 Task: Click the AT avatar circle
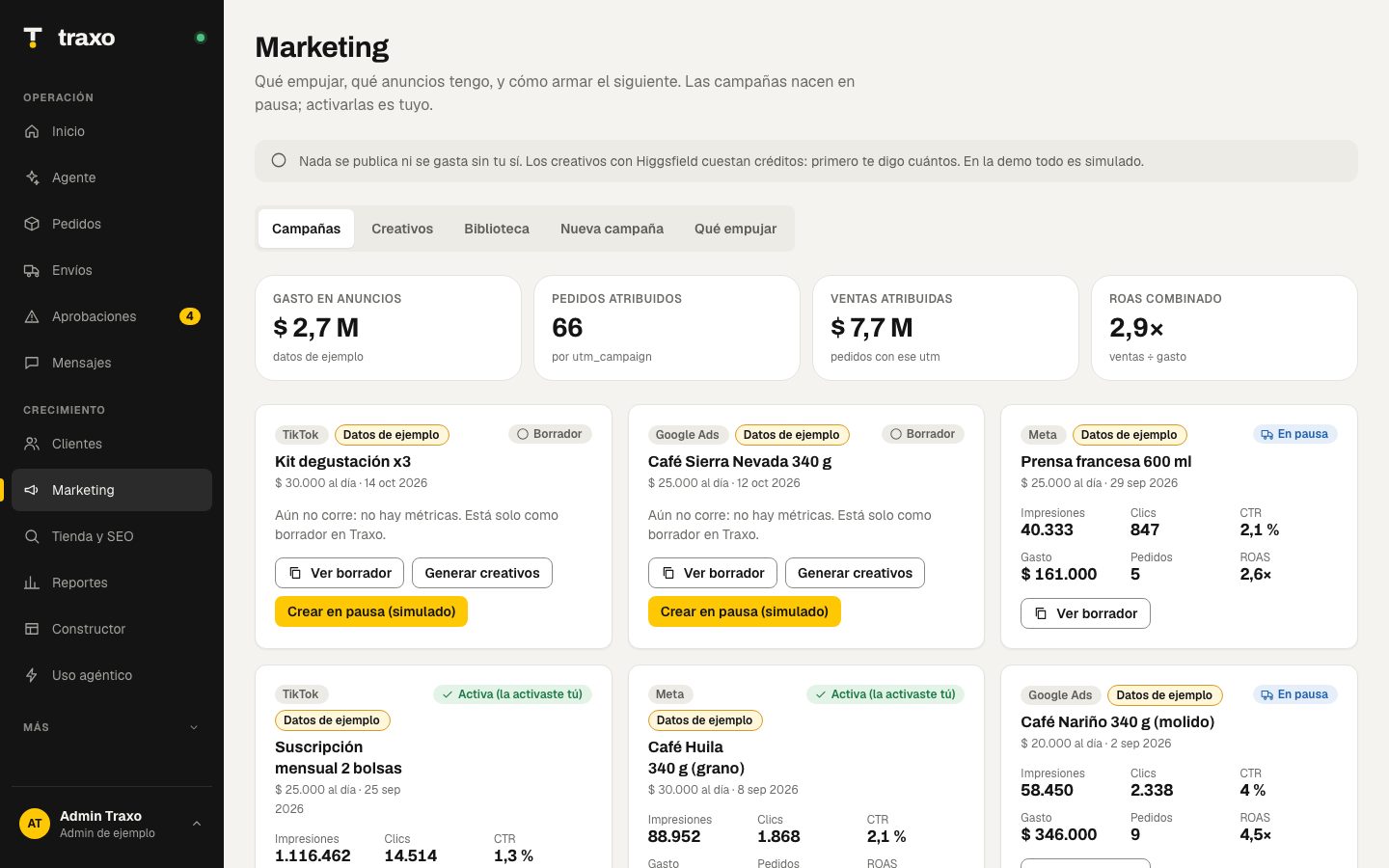coord(35,824)
